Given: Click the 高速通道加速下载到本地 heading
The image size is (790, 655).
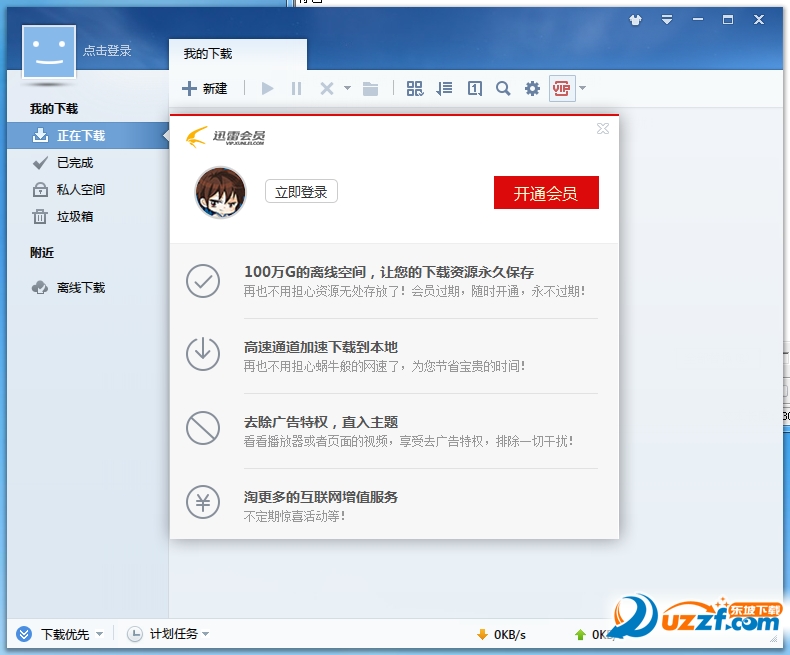Looking at the screenshot, I should coord(321,347).
